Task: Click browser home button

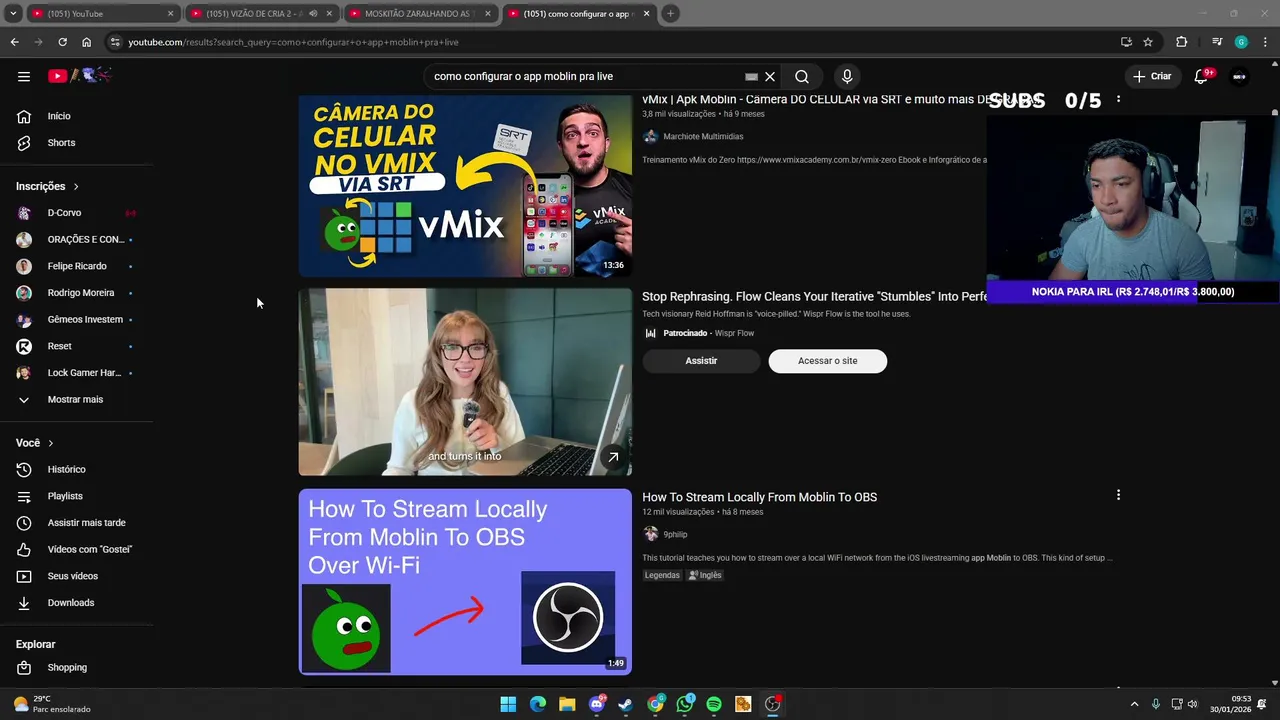Action: (x=86, y=42)
